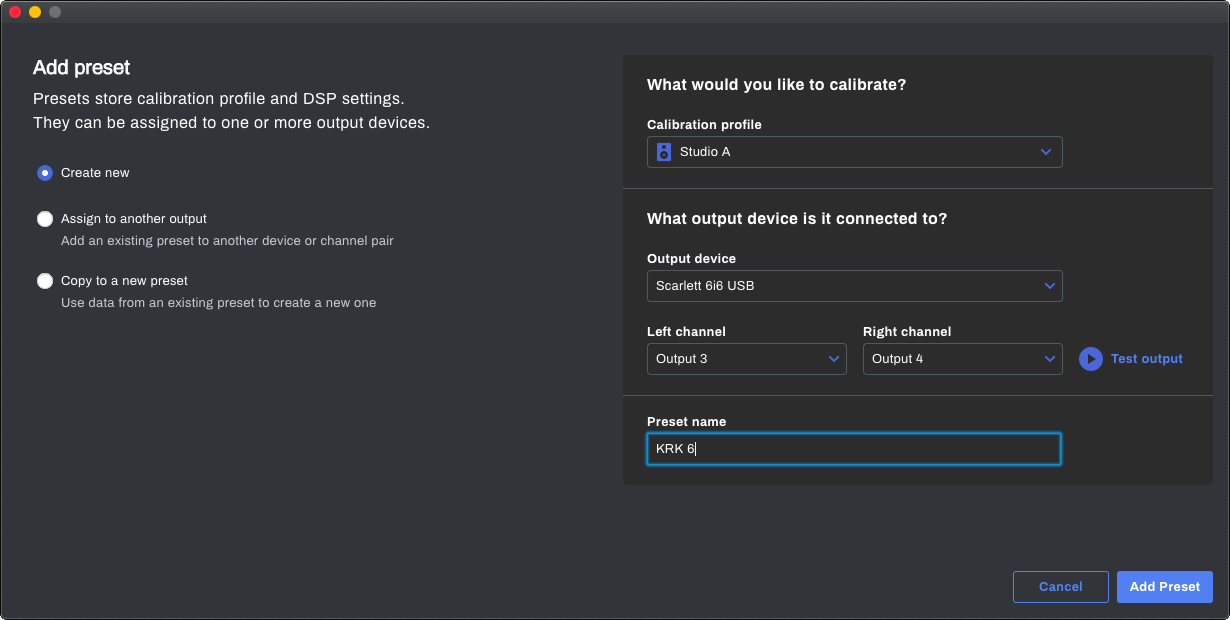The width and height of the screenshot is (1230, 620).
Task: Click 'Add an existing preset' description text
Action: click(227, 241)
